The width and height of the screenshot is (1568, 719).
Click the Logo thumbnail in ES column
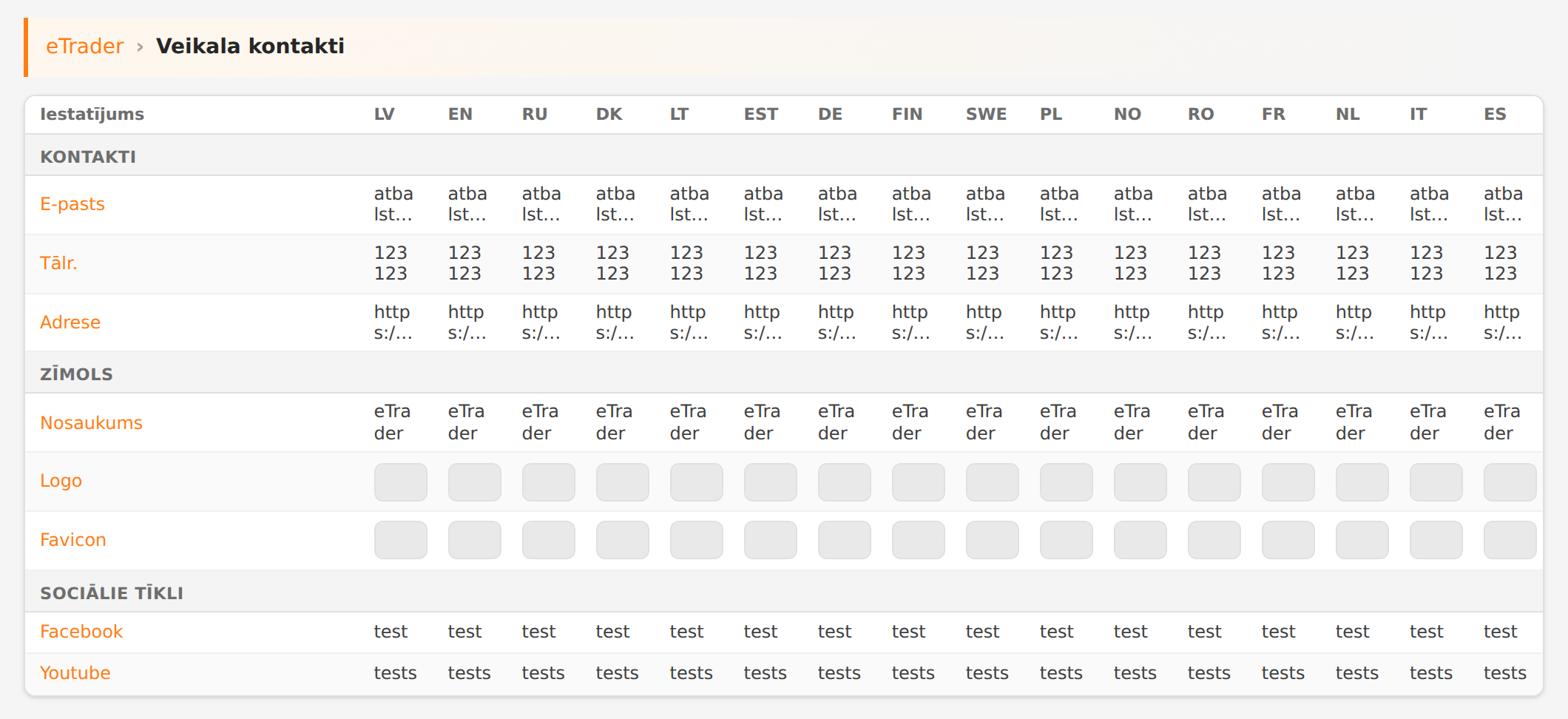[1510, 482]
